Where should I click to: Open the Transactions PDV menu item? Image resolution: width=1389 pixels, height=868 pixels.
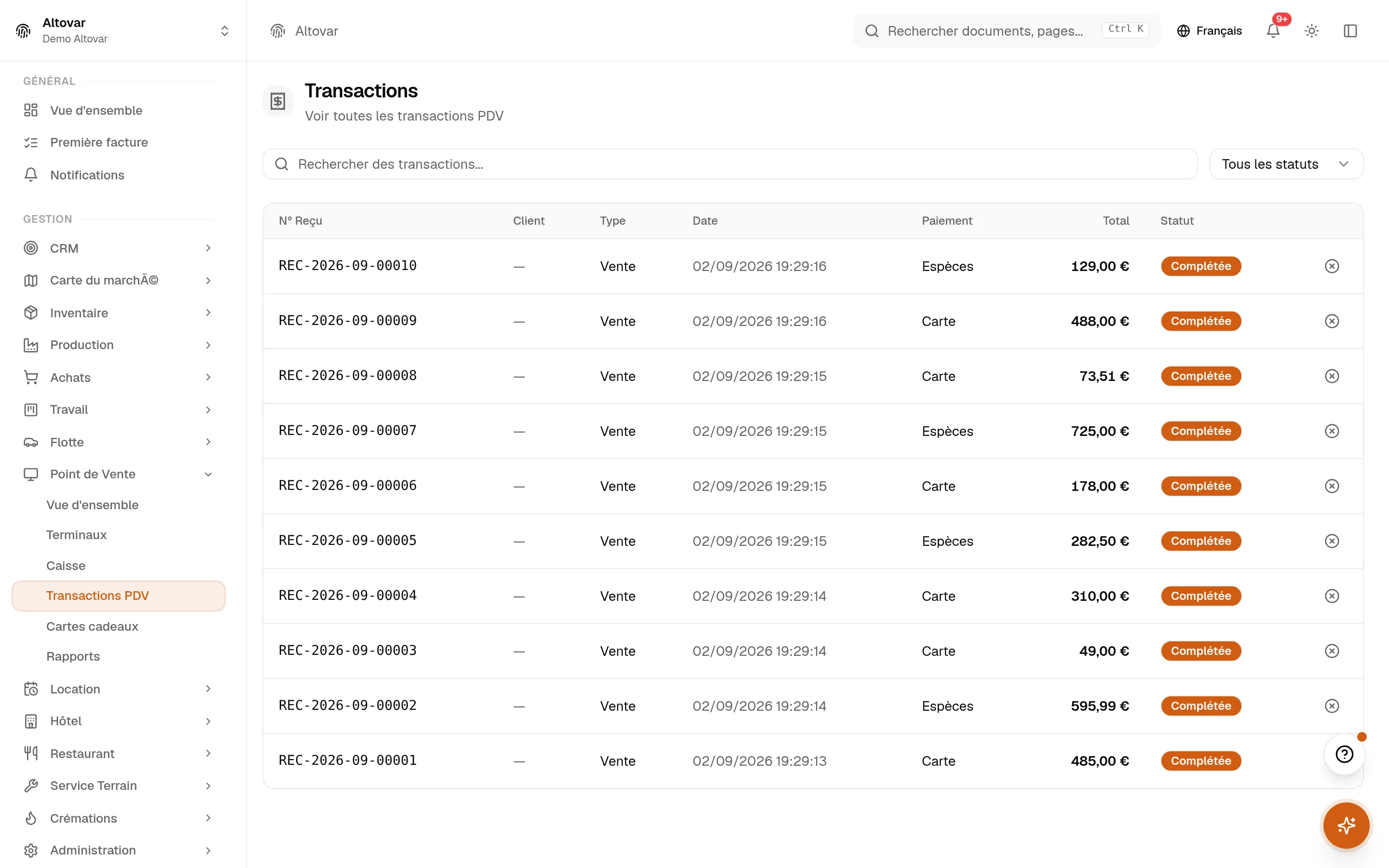click(x=118, y=596)
